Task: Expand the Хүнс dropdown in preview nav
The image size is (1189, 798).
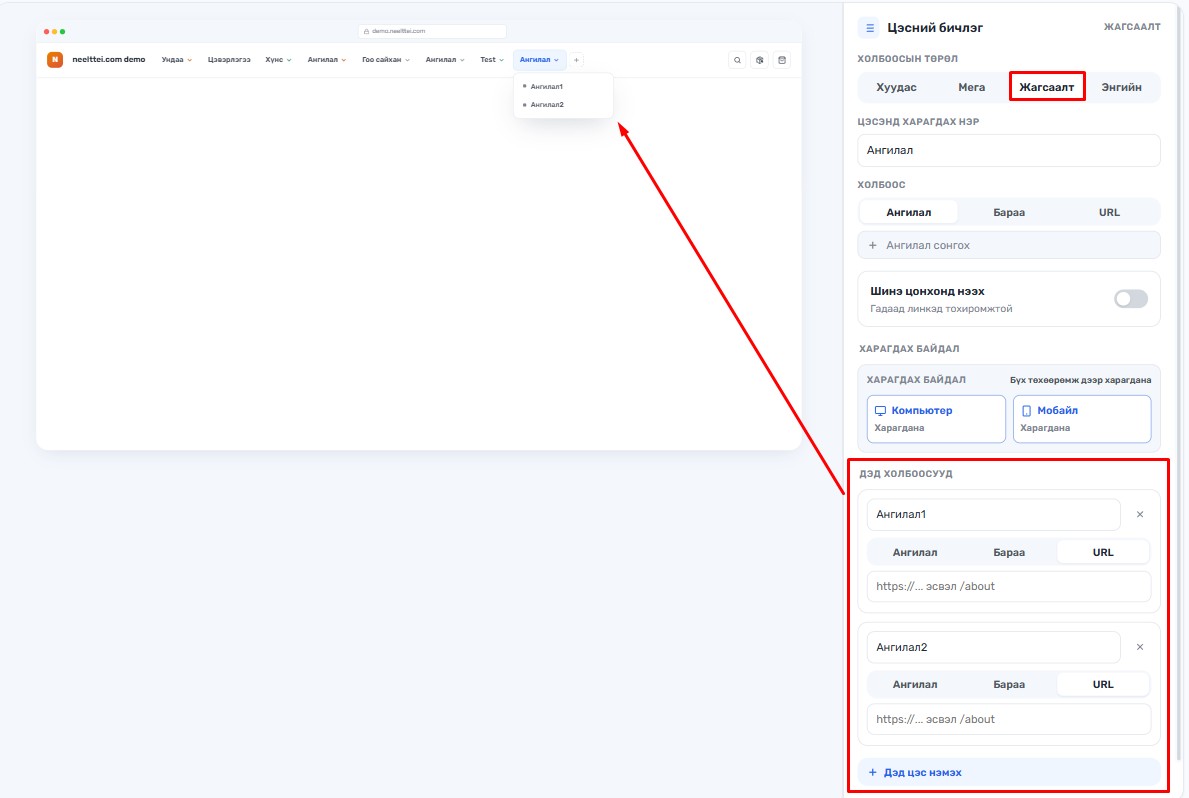Action: [x=278, y=60]
